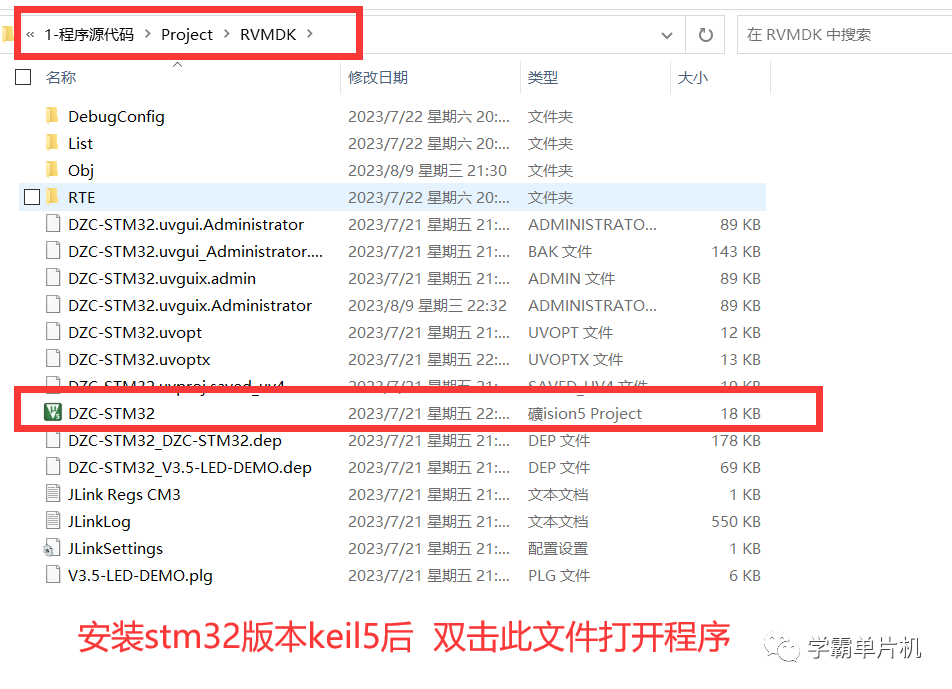This screenshot has width=952, height=689.
Task: Click the 配置设置 type cell
Action: click(558, 549)
